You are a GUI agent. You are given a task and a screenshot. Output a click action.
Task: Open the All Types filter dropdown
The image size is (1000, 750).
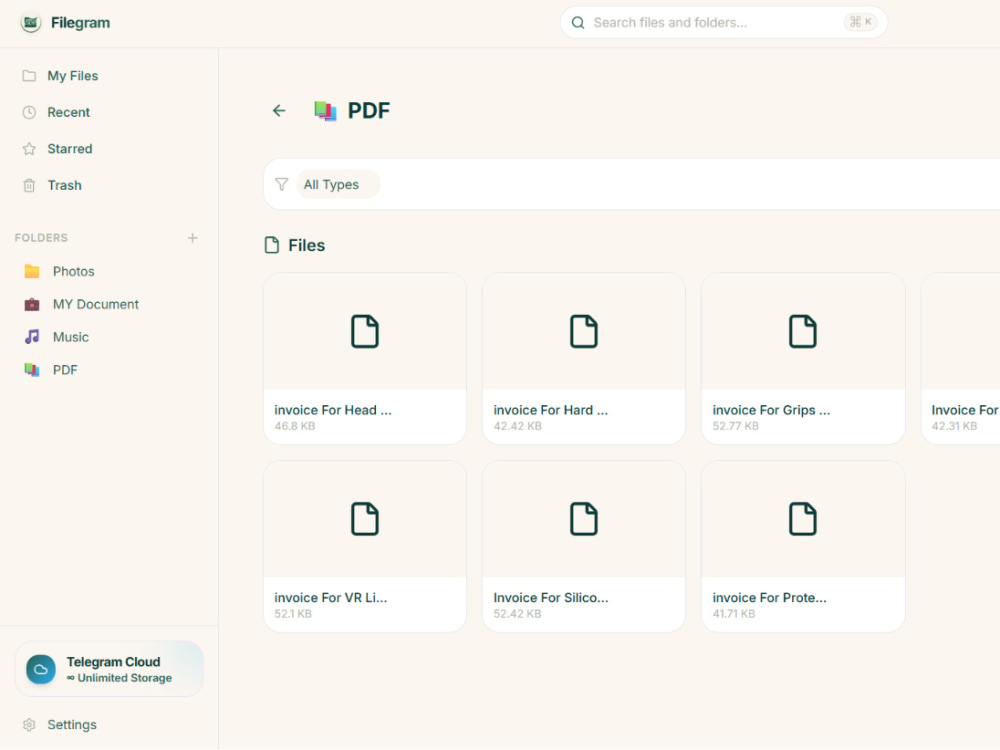(338, 184)
